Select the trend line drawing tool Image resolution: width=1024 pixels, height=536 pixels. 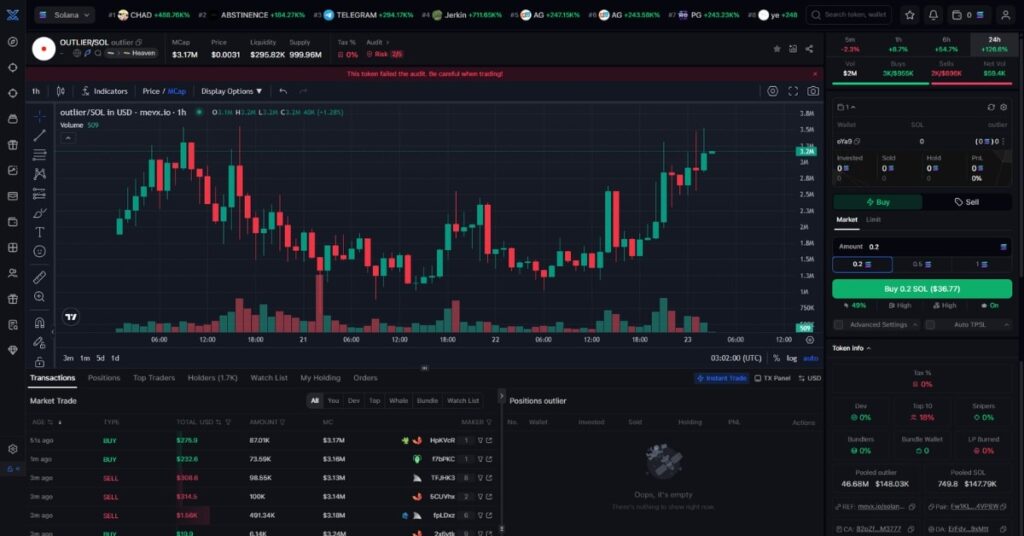[x=40, y=135]
